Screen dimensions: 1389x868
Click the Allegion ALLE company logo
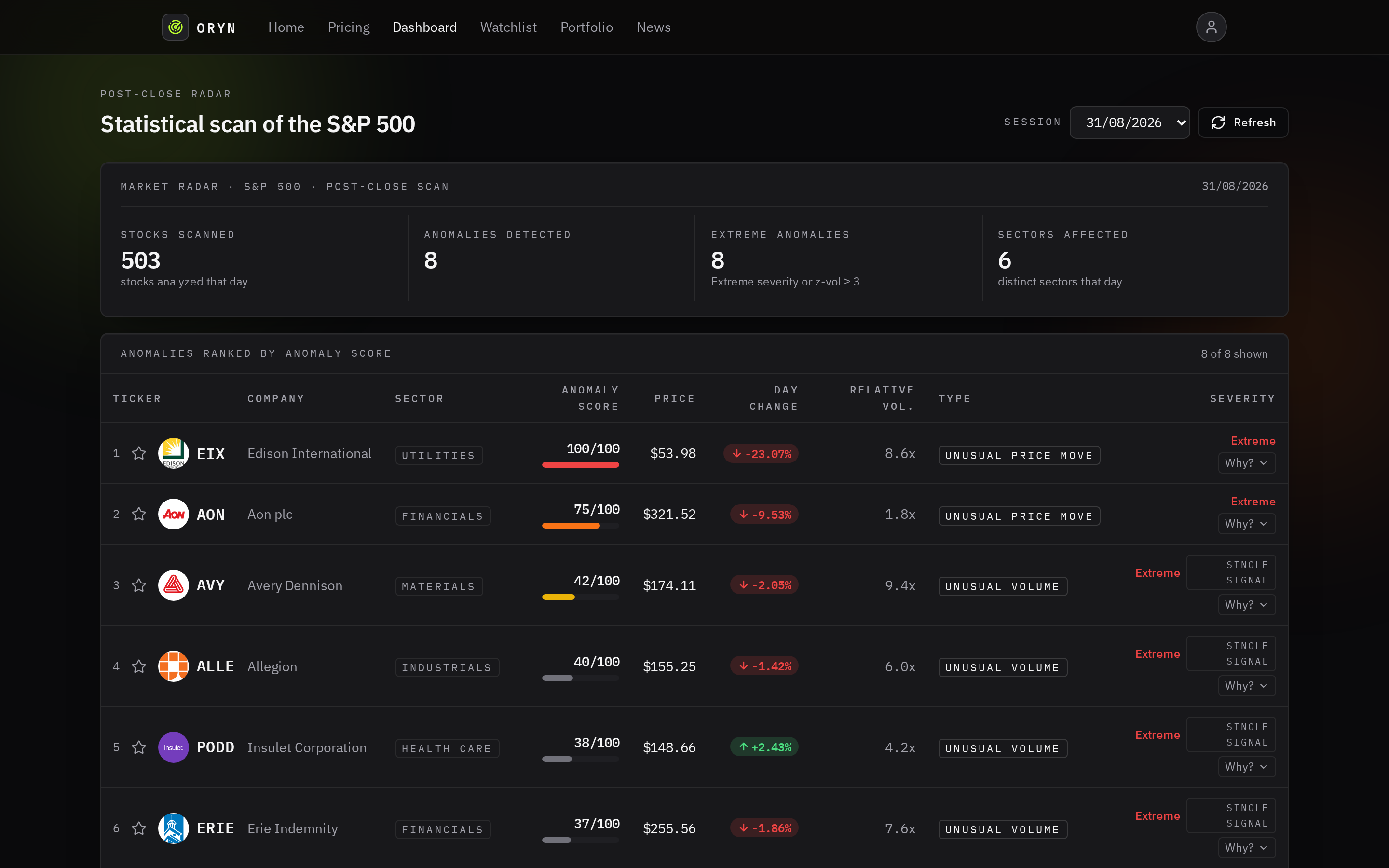tap(173, 666)
